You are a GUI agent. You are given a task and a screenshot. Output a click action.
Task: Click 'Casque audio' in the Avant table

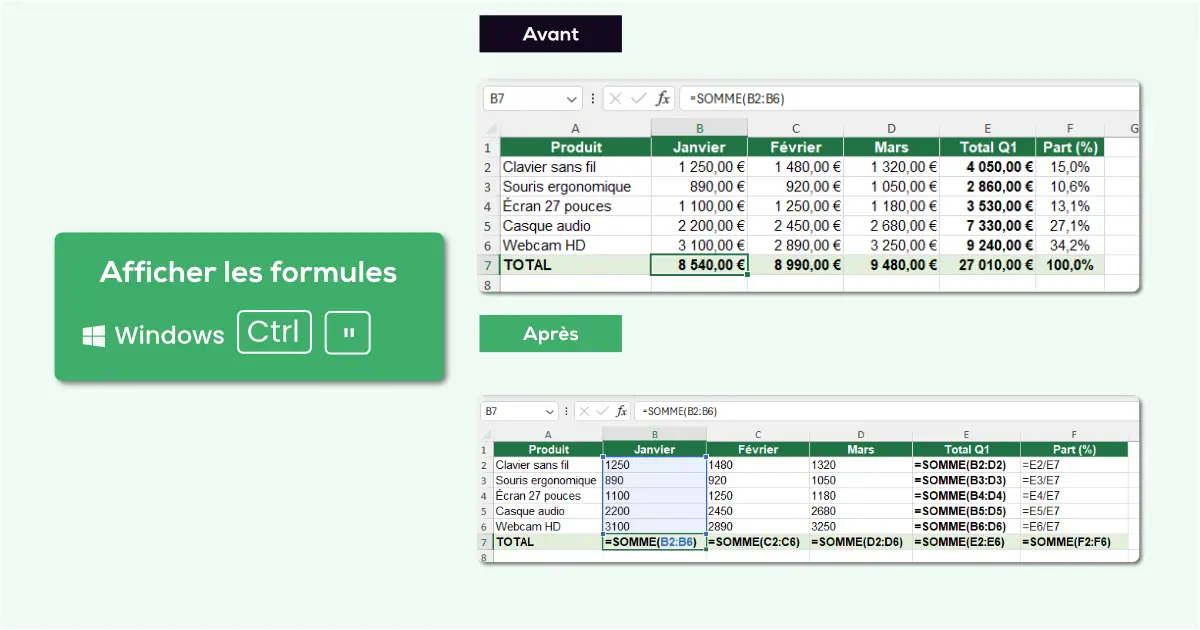(x=547, y=226)
